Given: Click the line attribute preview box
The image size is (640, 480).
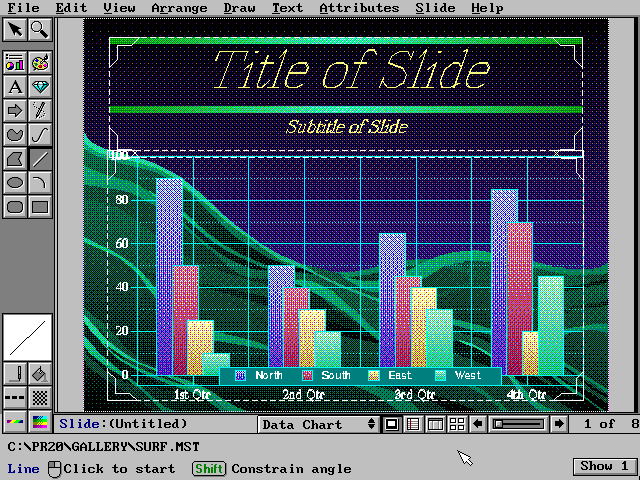Looking at the screenshot, I should 28,338.
